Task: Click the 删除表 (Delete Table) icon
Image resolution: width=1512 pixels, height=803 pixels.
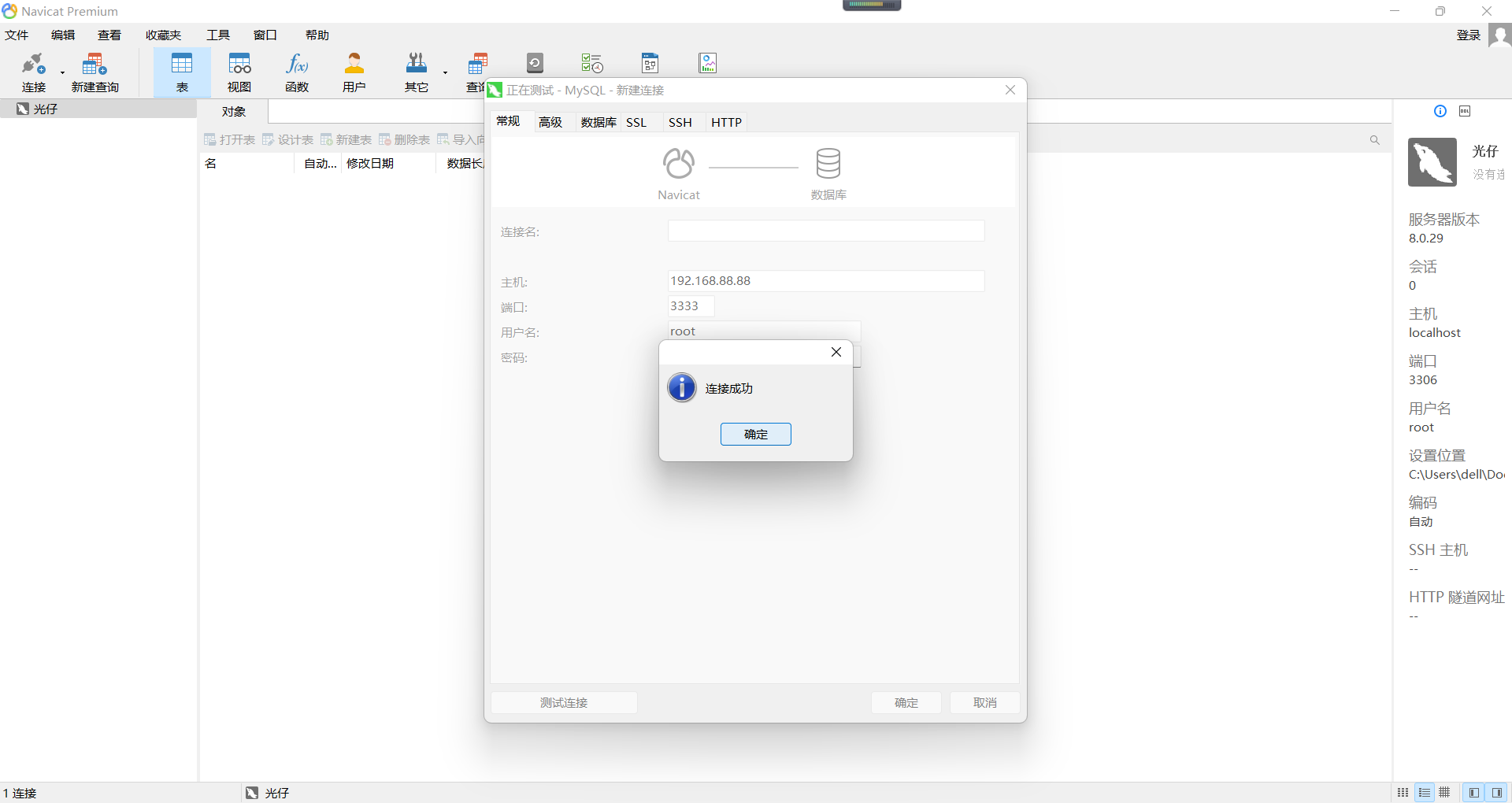Action: tap(385, 139)
